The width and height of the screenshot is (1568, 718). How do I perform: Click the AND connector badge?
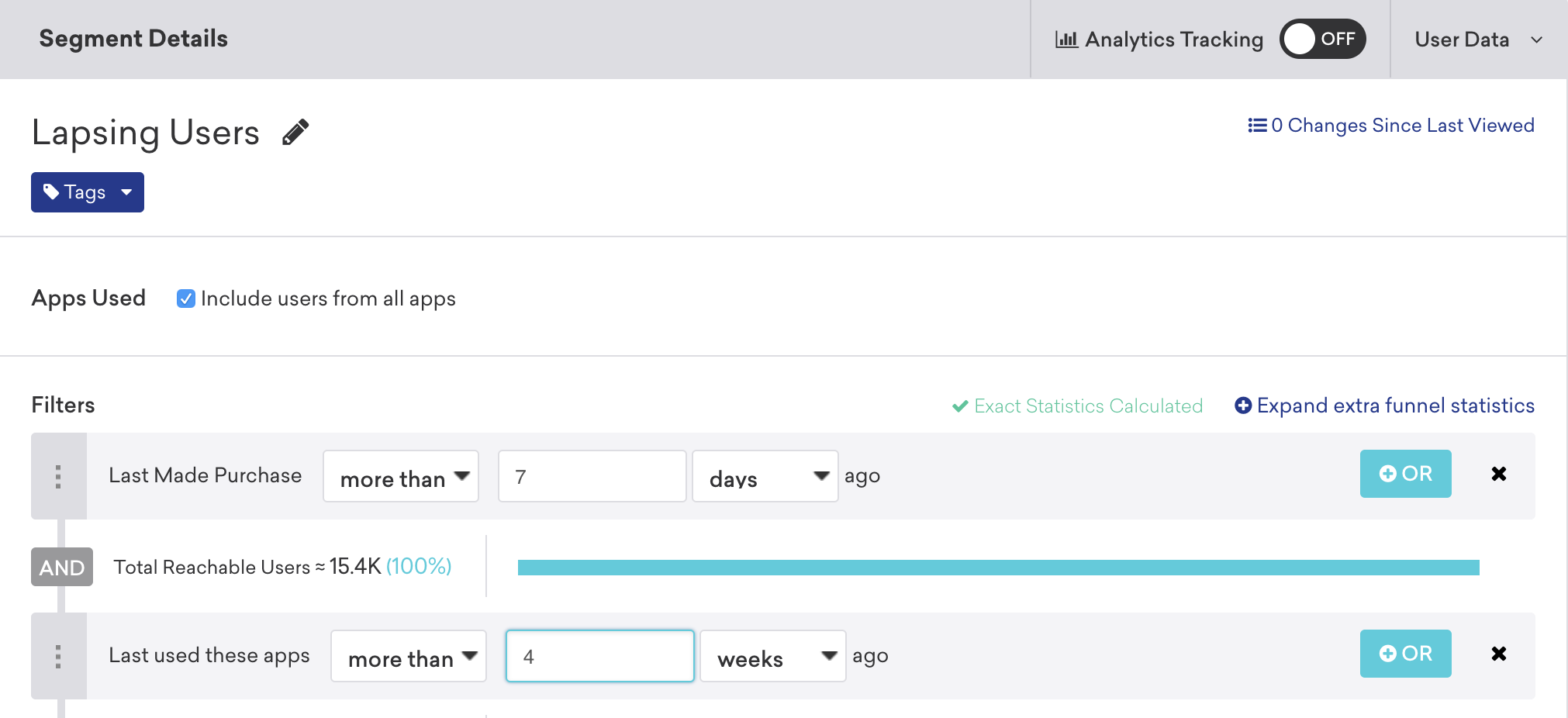62,567
